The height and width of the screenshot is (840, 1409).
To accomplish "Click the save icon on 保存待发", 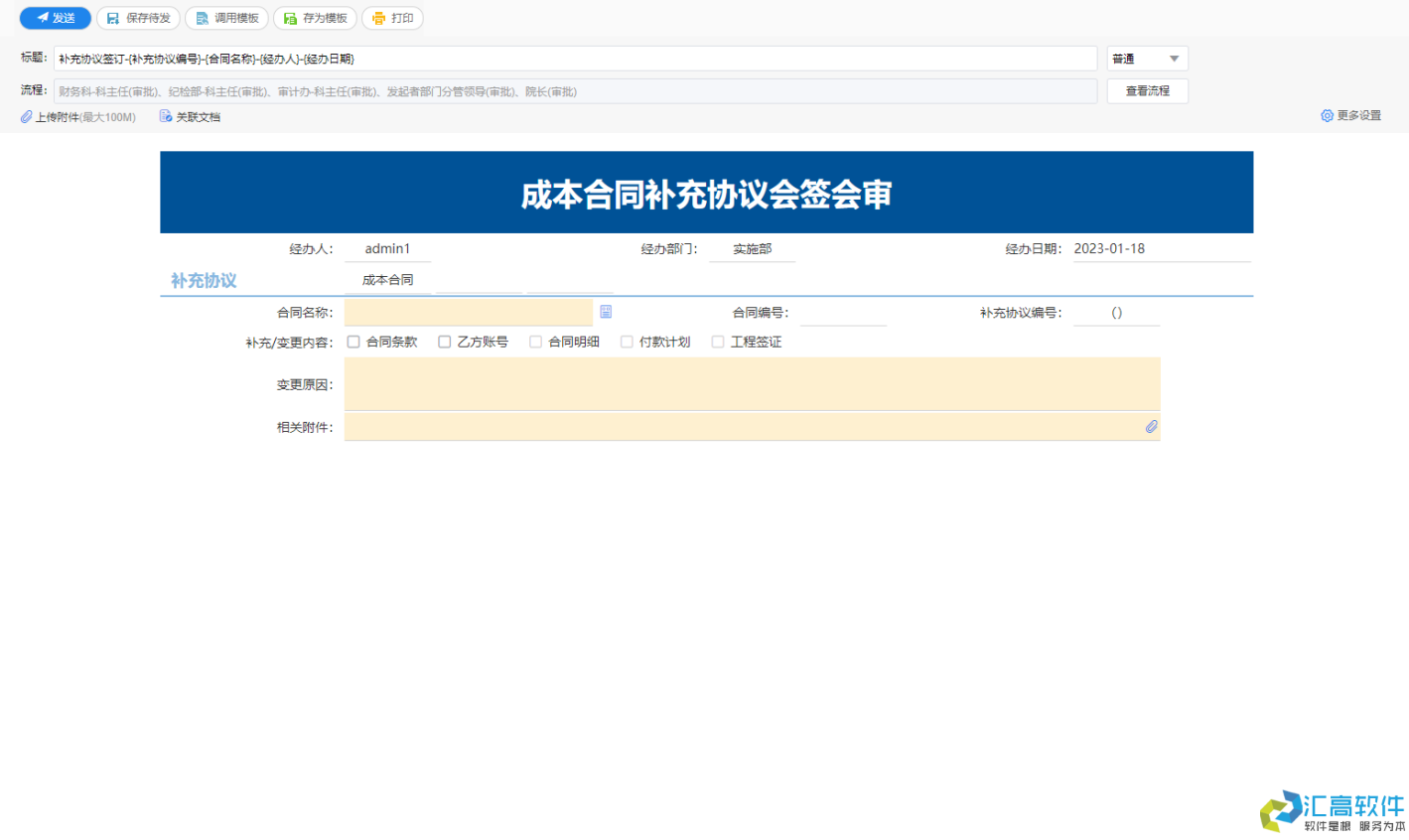I will tap(112, 18).
